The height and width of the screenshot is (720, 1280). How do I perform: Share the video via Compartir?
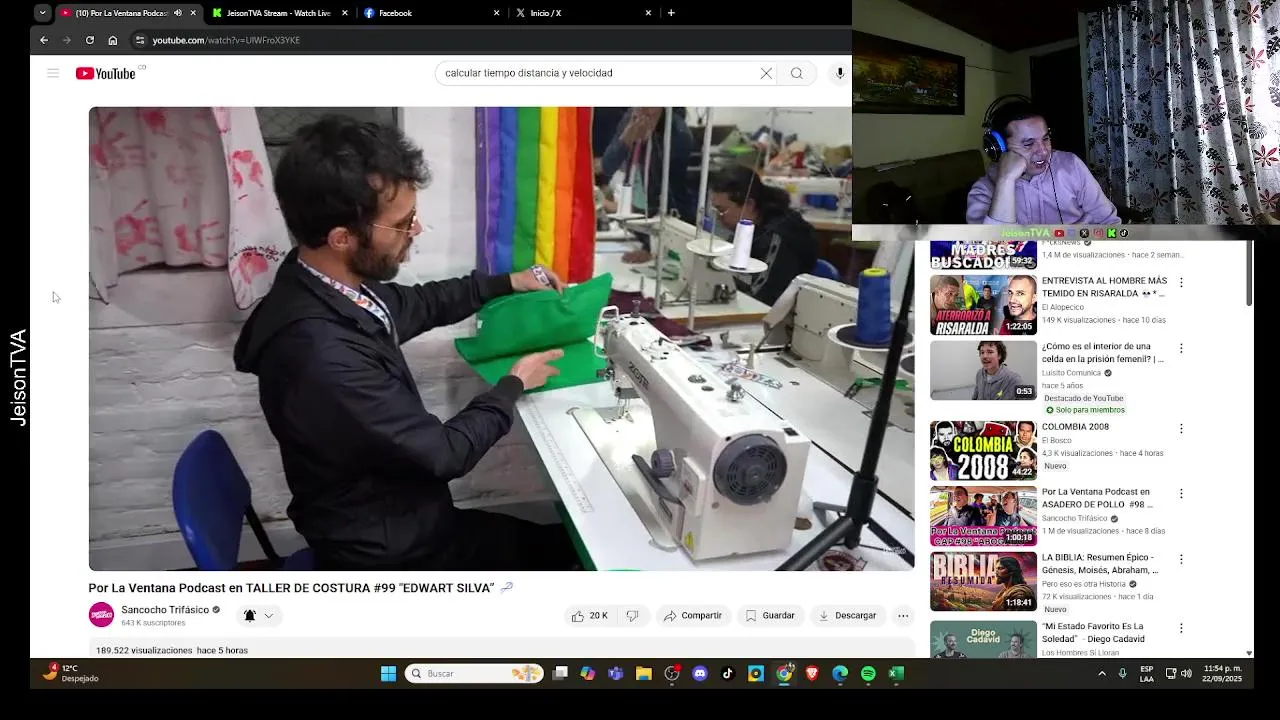[693, 616]
